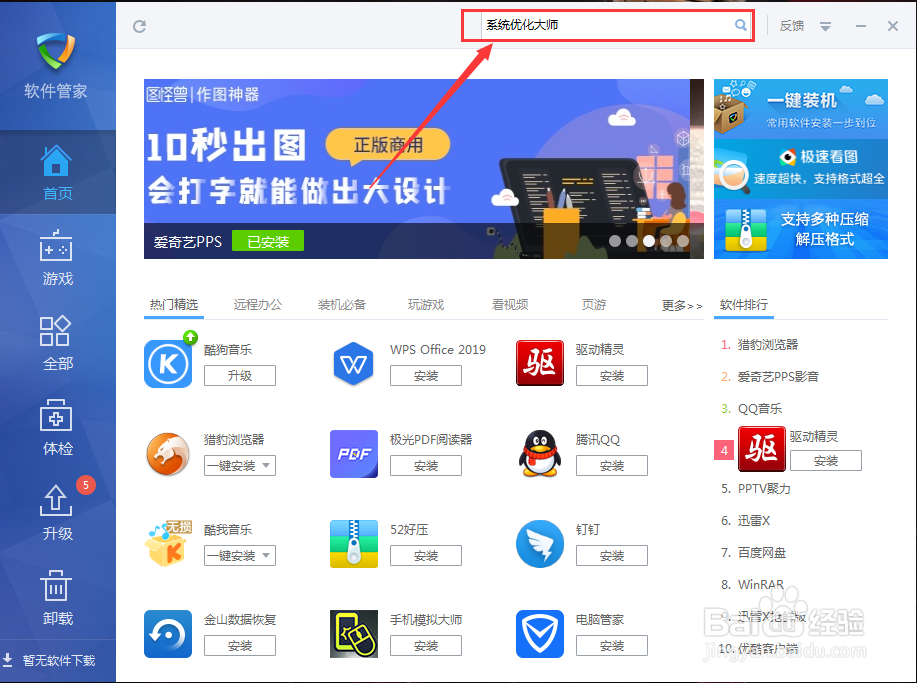Screen dimensions: 917x683
Task: Click 酷狗音乐 app icon
Action: click(168, 363)
